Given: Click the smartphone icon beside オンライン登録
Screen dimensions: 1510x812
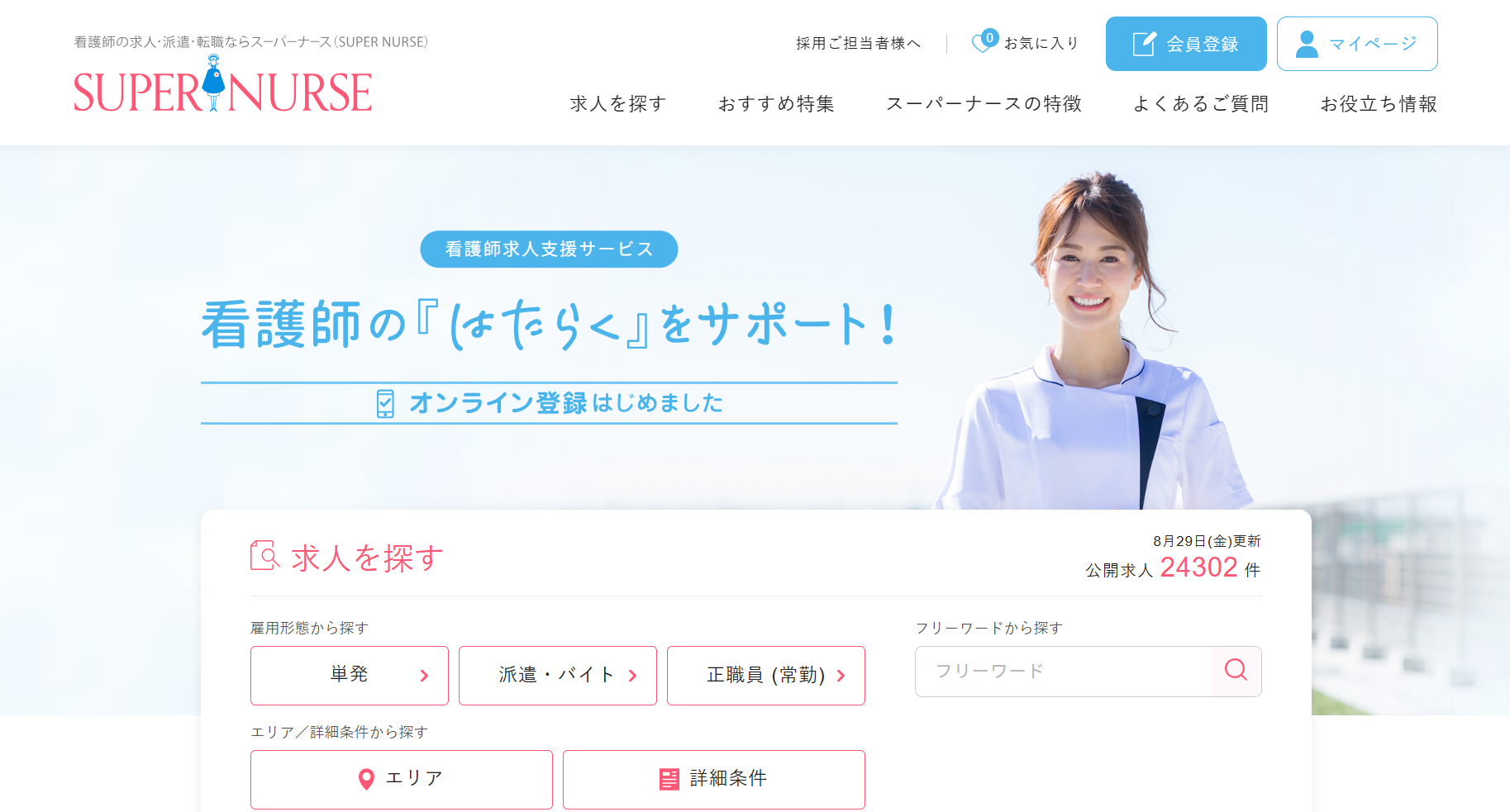Looking at the screenshot, I should [x=385, y=404].
